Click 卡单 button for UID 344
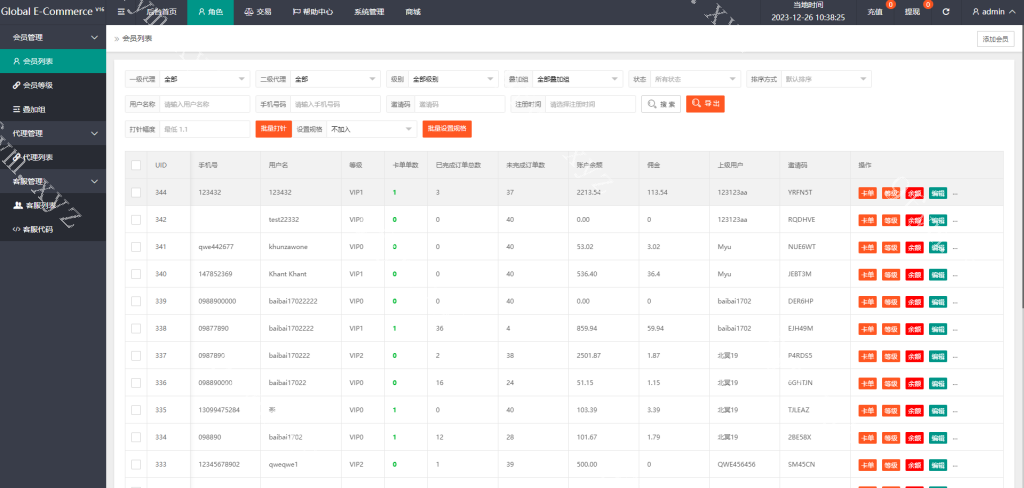The width and height of the screenshot is (1024, 488). tap(867, 193)
